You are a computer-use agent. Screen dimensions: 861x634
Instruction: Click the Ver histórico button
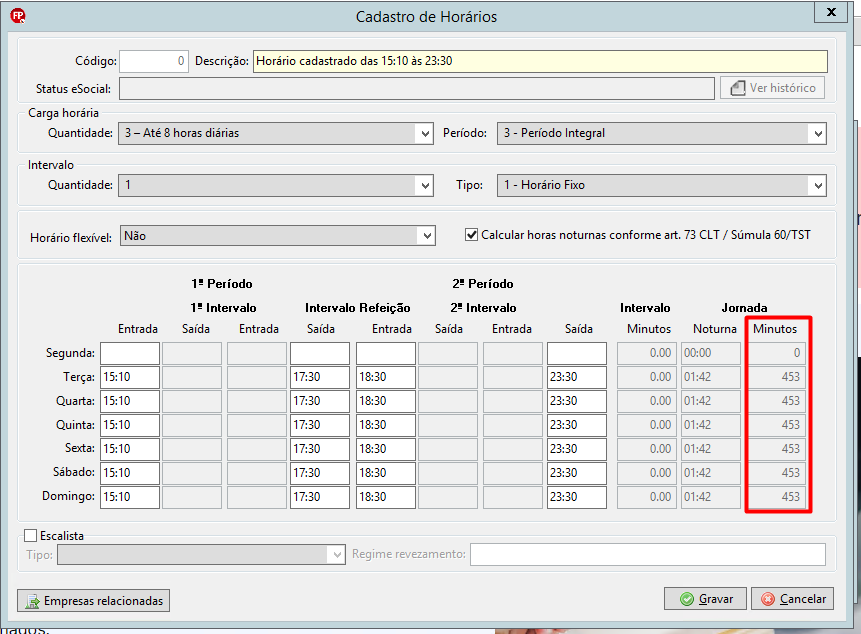click(x=773, y=88)
